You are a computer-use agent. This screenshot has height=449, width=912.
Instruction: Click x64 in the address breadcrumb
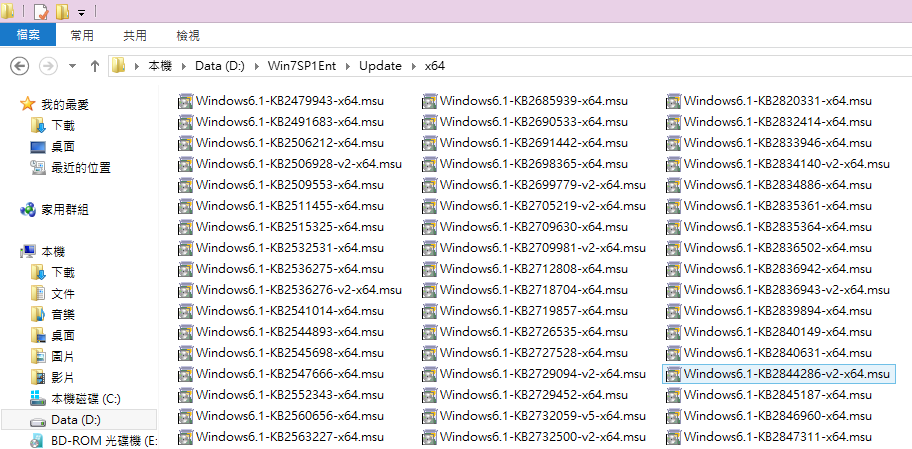coord(435,66)
